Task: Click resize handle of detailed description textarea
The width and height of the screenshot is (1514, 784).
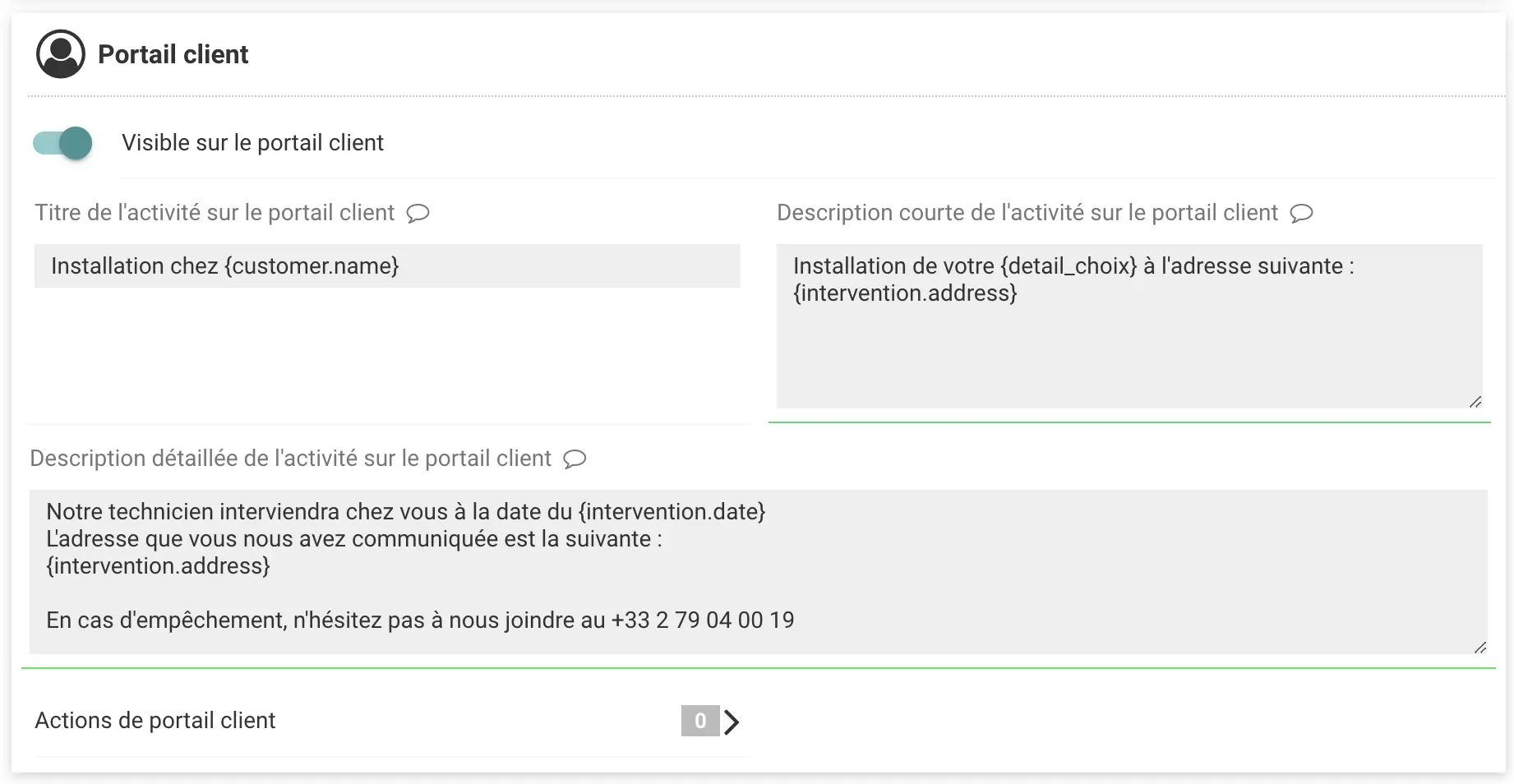Action: (x=1480, y=648)
